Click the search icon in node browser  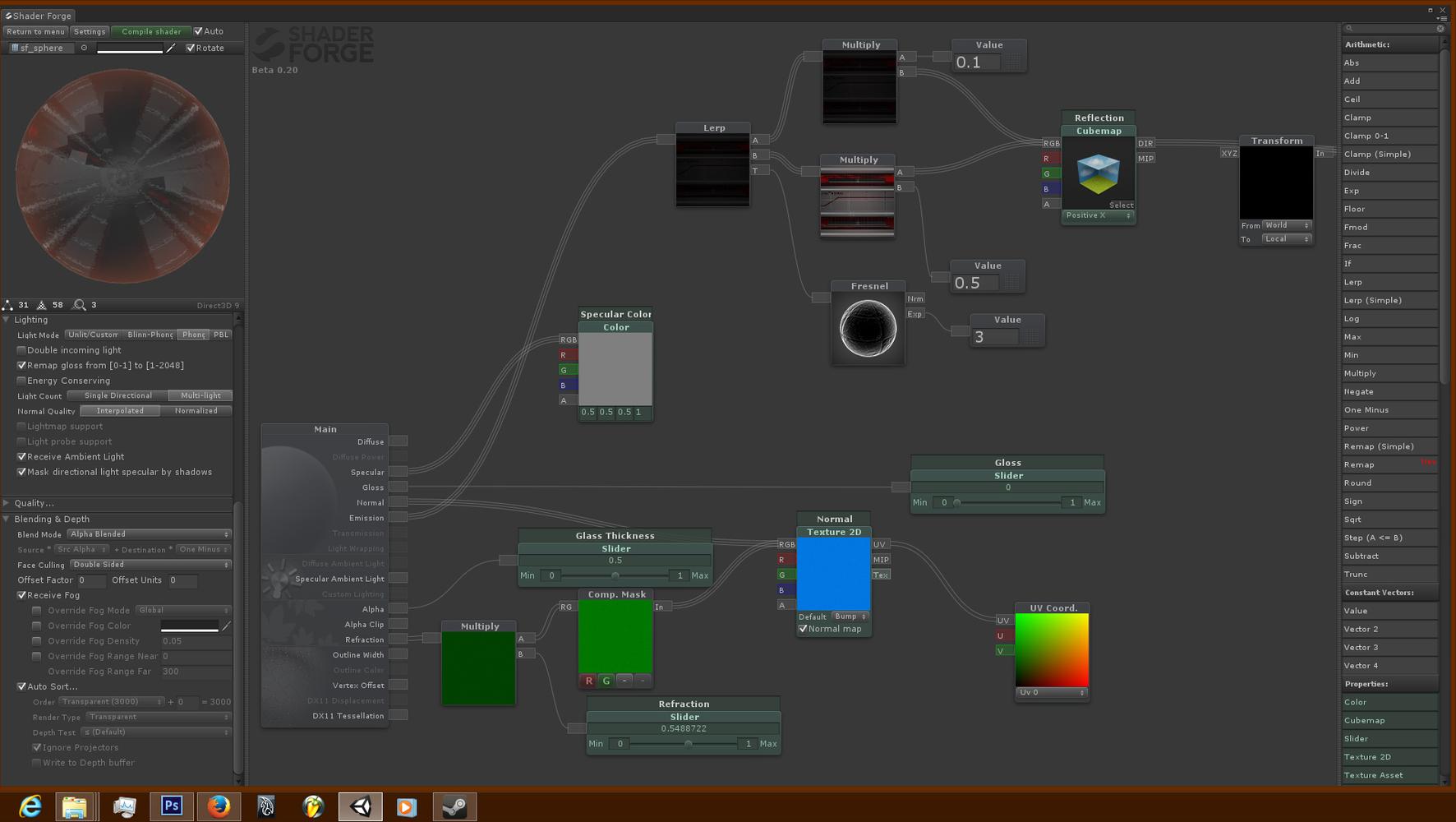point(1349,28)
